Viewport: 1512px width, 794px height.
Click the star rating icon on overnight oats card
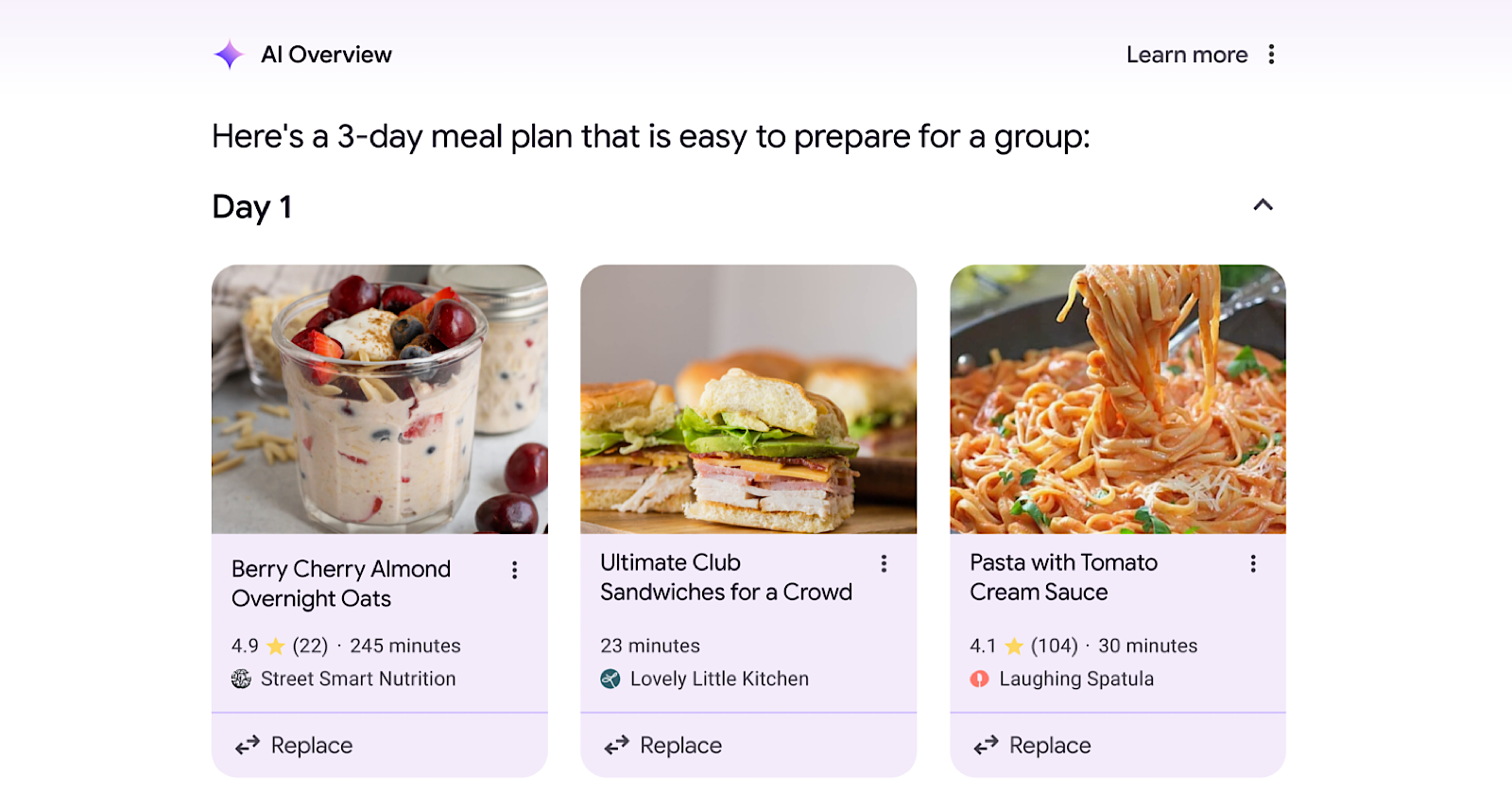tap(275, 646)
